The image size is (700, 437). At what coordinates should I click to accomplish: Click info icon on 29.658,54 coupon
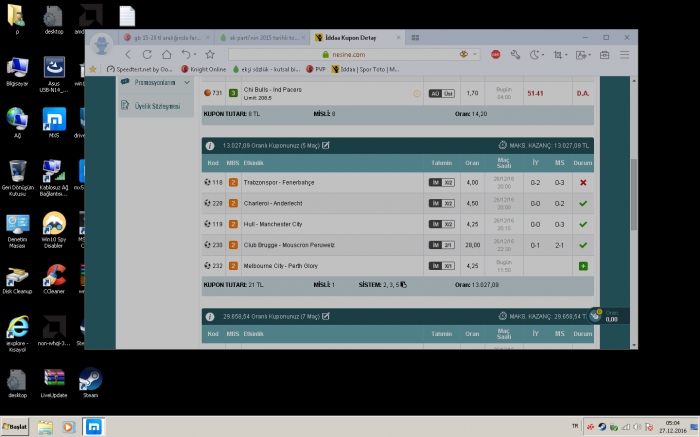pyautogui.click(x=210, y=316)
